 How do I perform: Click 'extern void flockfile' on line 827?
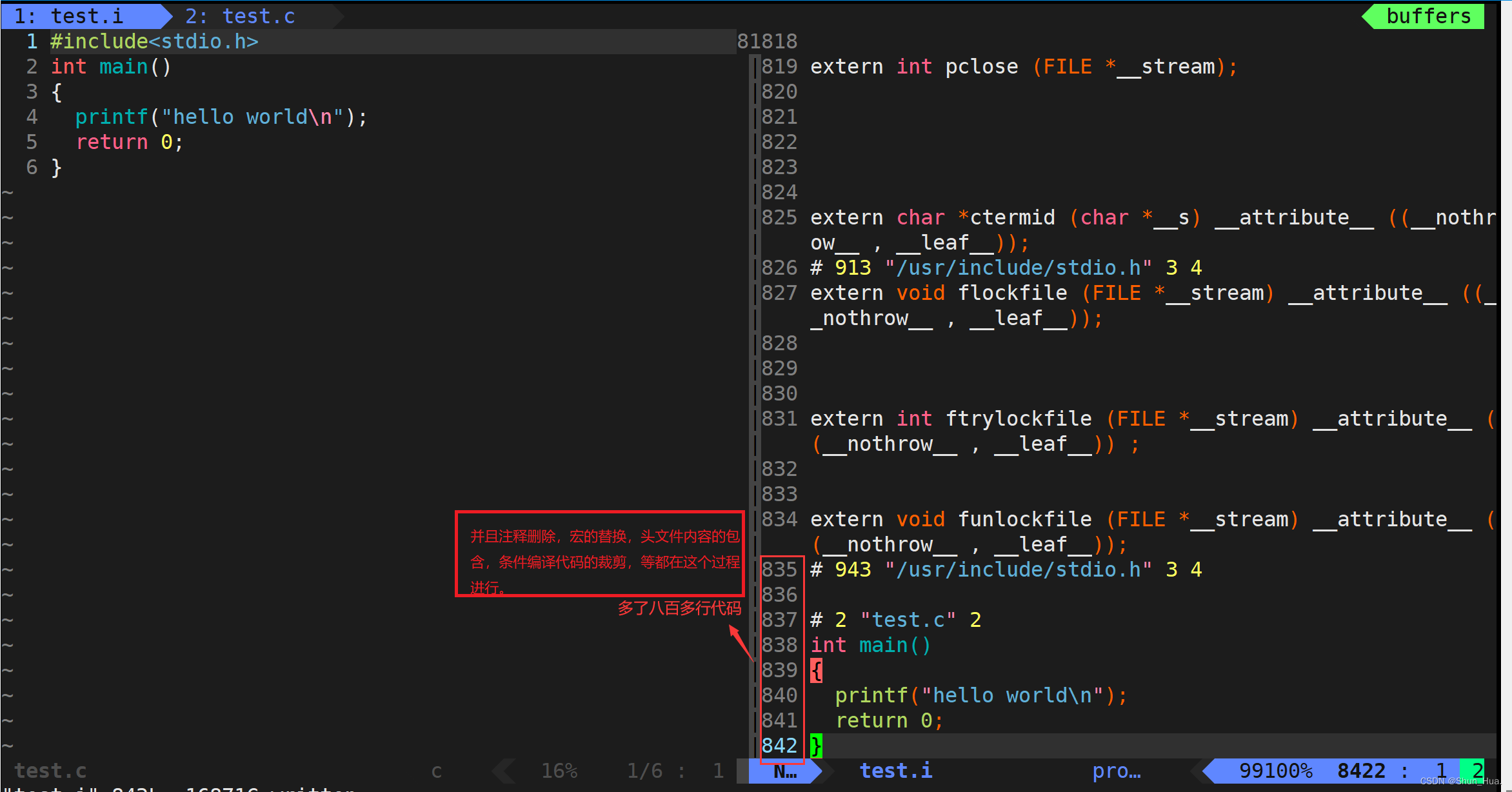pyautogui.click(x=939, y=293)
